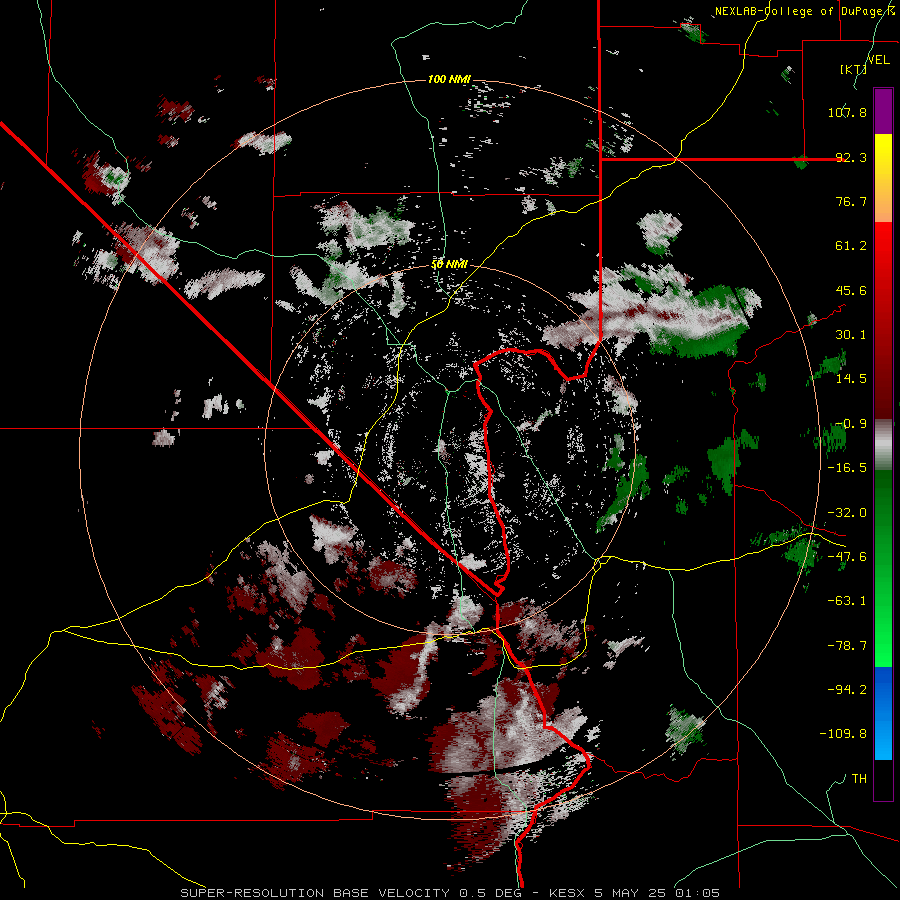Click the "0.5 DEG" elevation angle text
The image size is (900, 900).
pyautogui.click(x=491, y=893)
